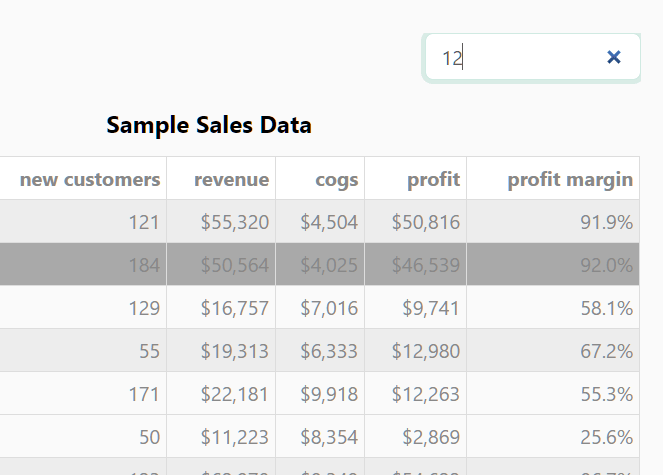
Task: Select the revenue cell $11,223
Action: click(234, 437)
